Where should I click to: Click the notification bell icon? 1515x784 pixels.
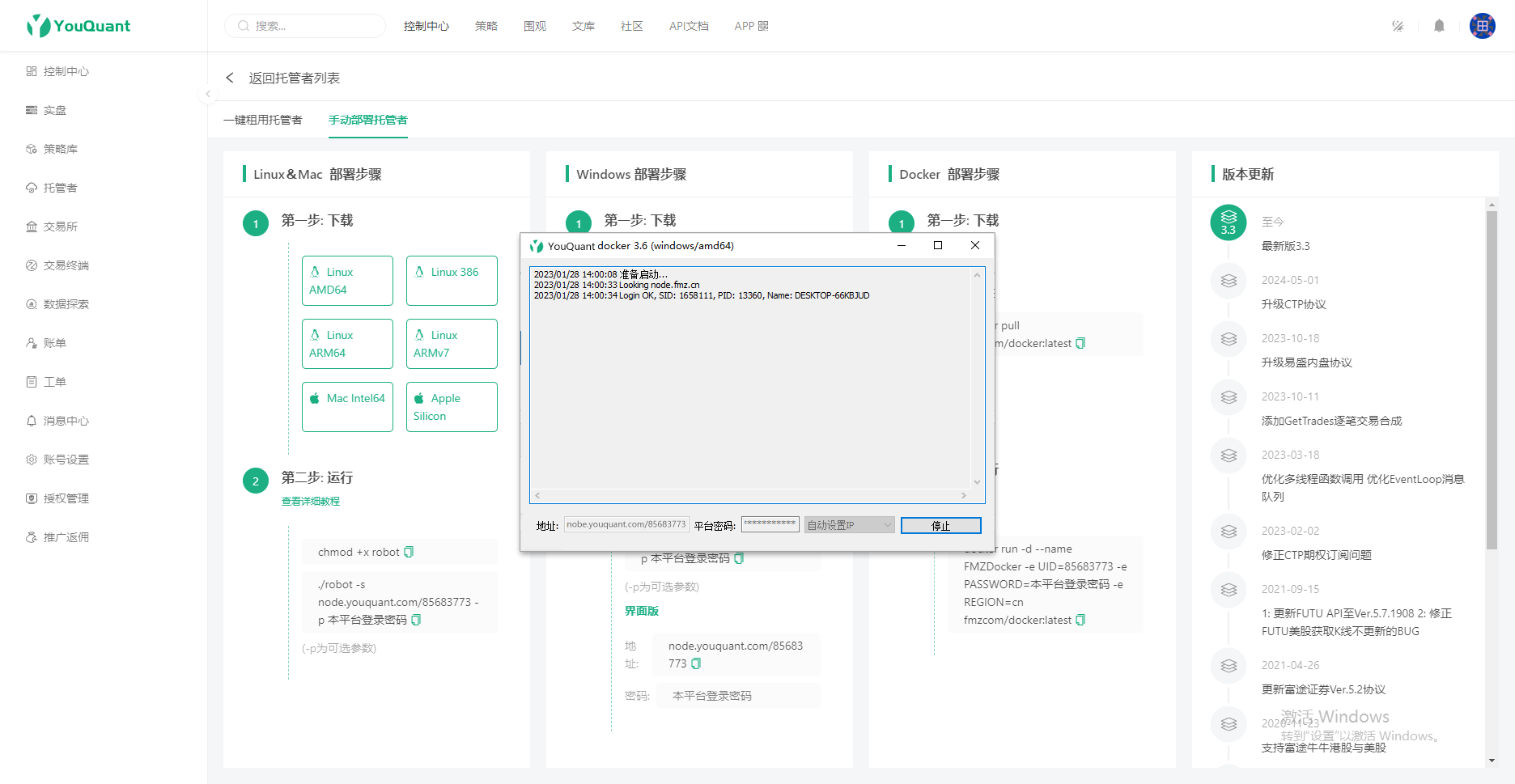(x=1439, y=26)
